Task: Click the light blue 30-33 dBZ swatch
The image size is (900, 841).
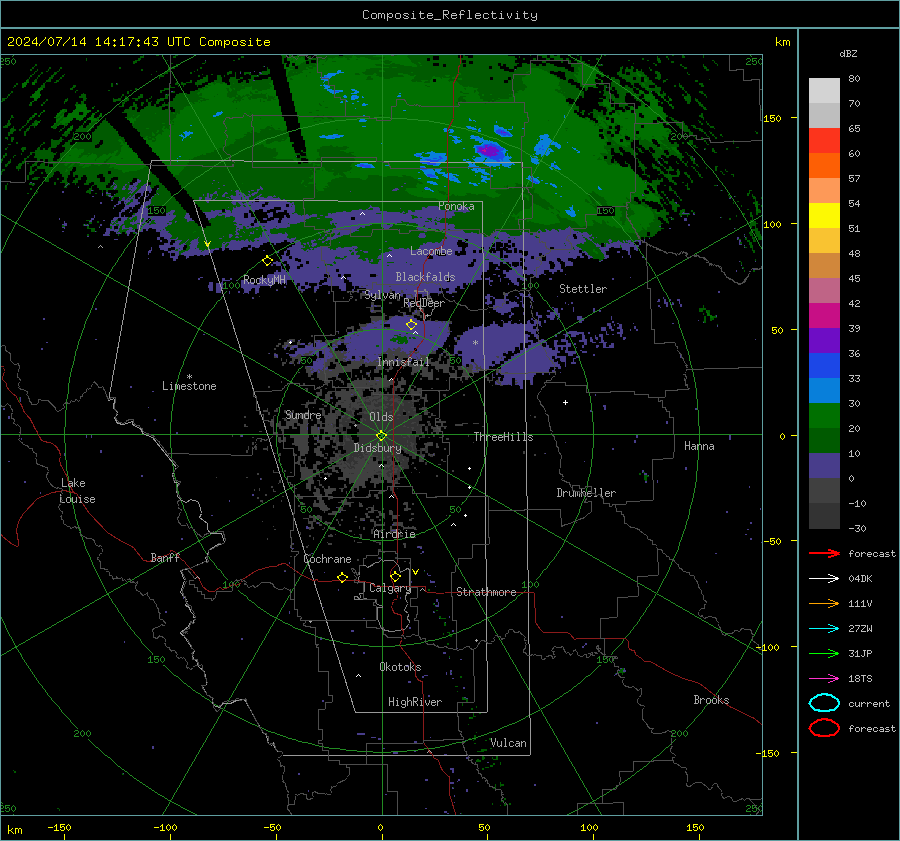Action: (824, 391)
